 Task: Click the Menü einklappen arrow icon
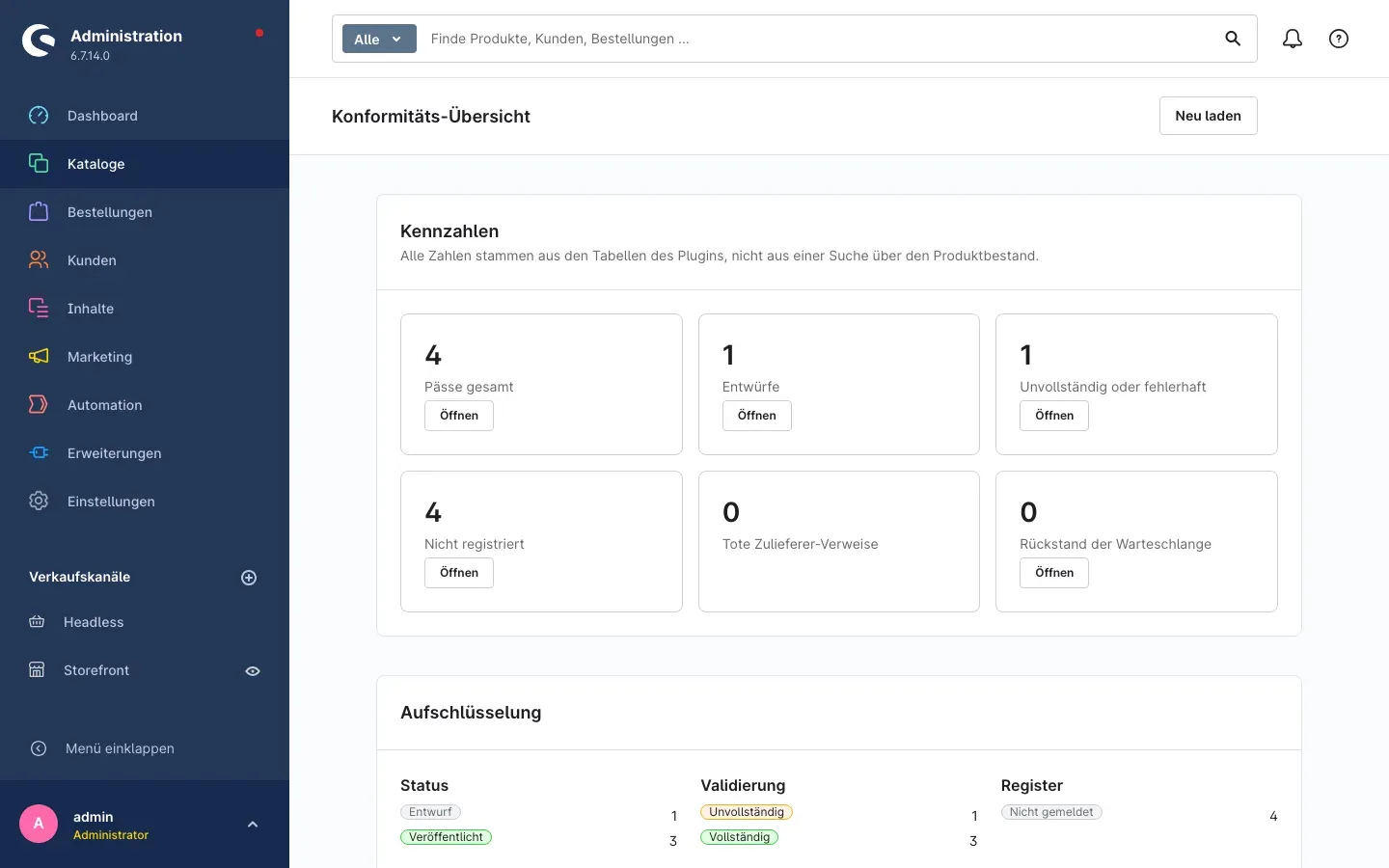(39, 748)
